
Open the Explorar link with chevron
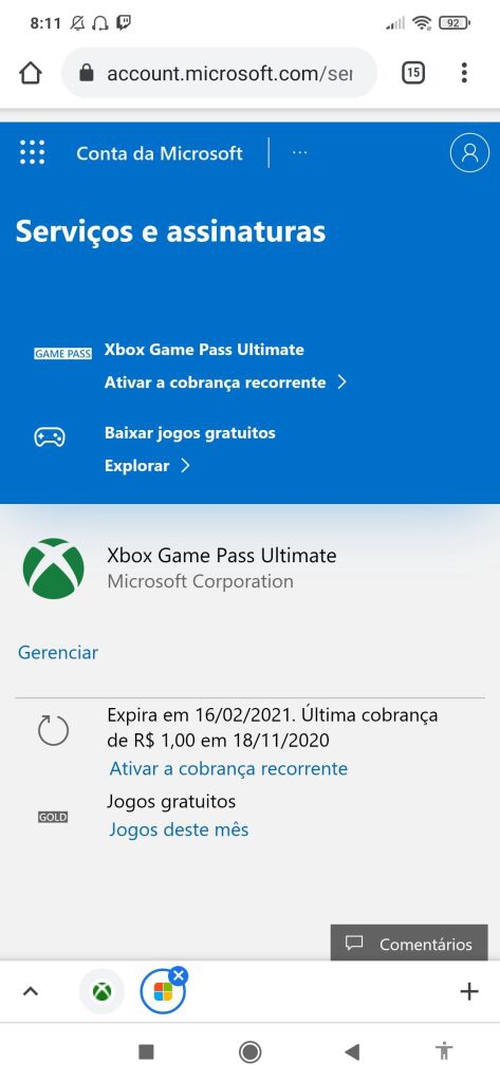(x=147, y=466)
